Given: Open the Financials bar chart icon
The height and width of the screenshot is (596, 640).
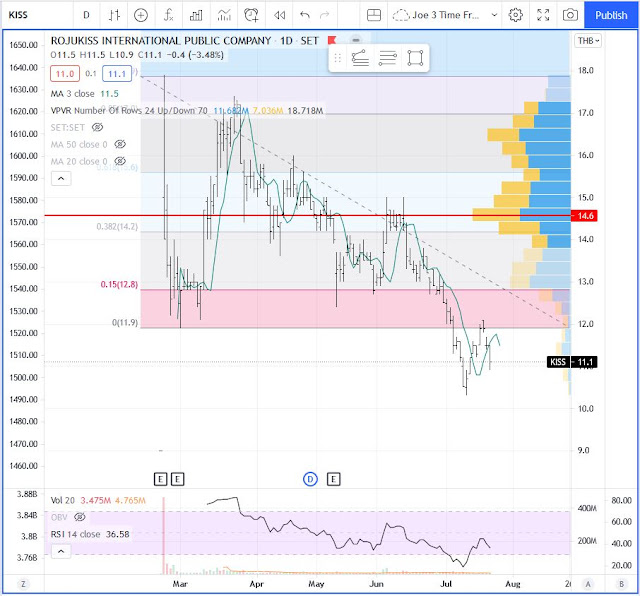Looking at the screenshot, I should (x=196, y=15).
